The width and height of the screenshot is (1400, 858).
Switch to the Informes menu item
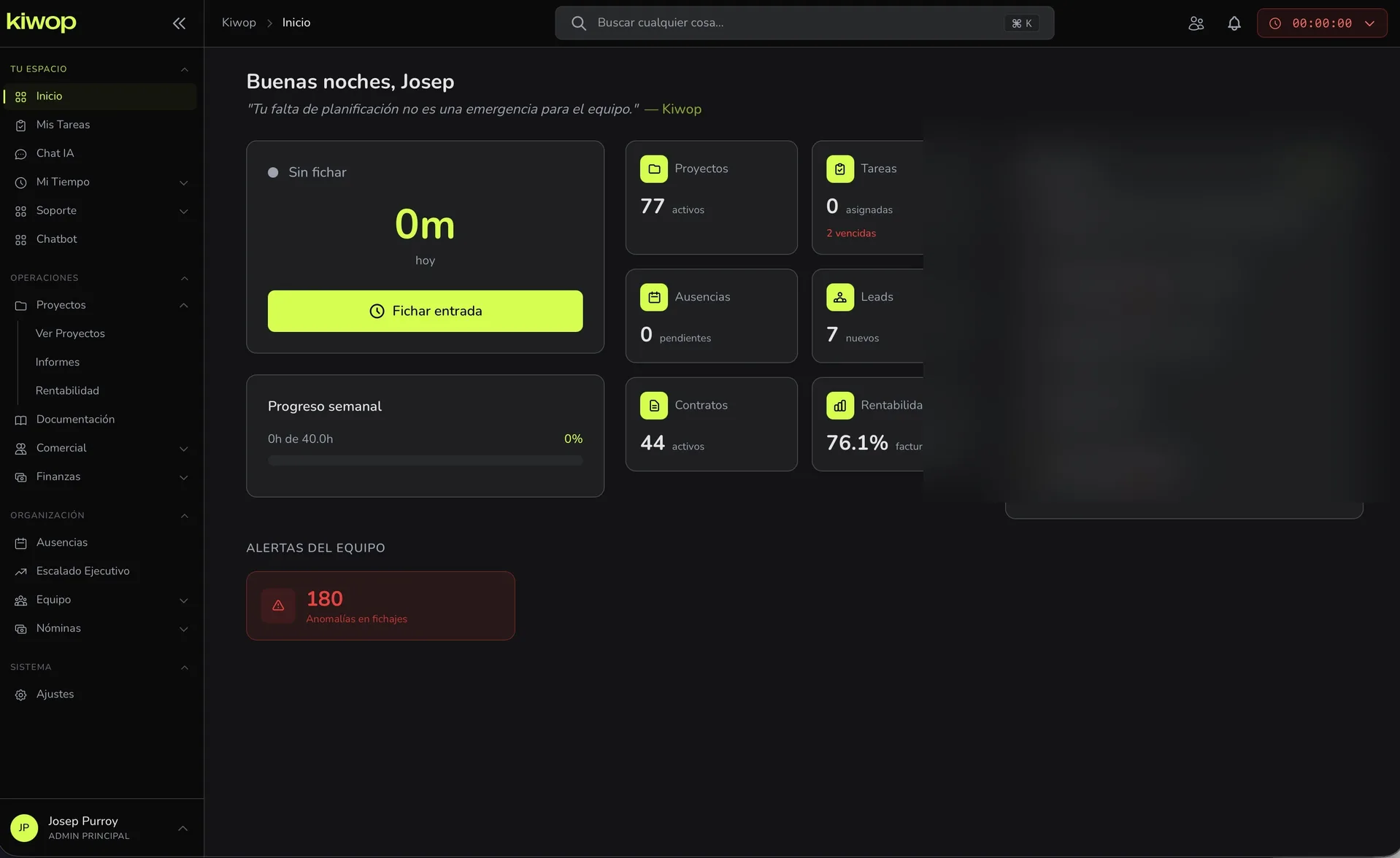click(58, 362)
